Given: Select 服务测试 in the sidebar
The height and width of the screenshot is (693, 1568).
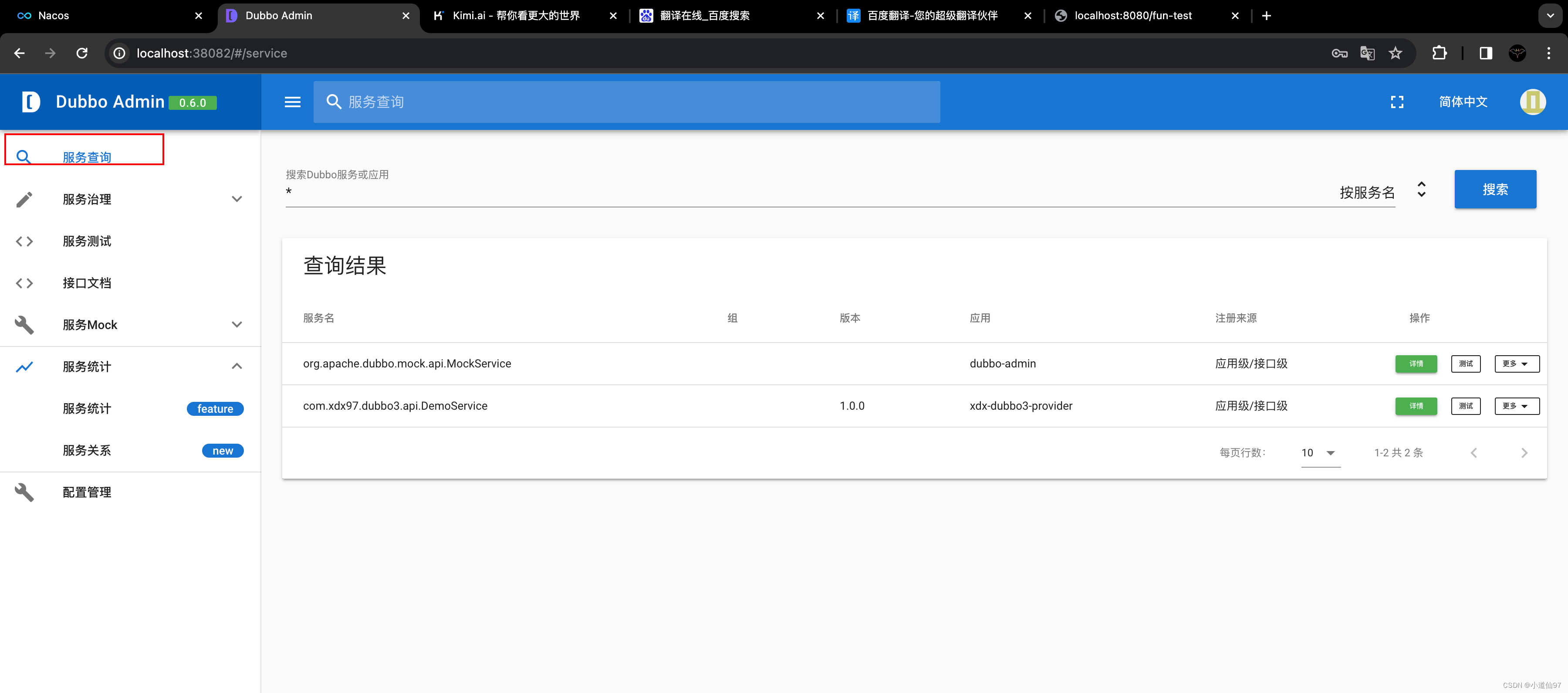Looking at the screenshot, I should [130, 241].
